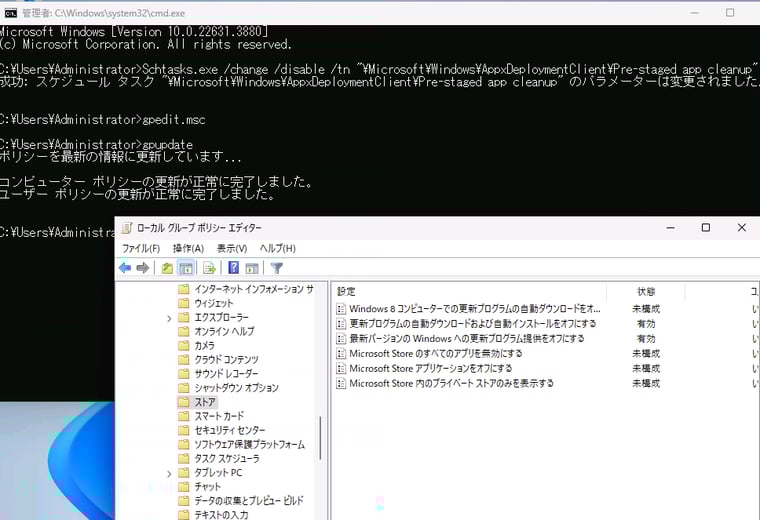Open the ファイル(F) menu

tap(141, 249)
